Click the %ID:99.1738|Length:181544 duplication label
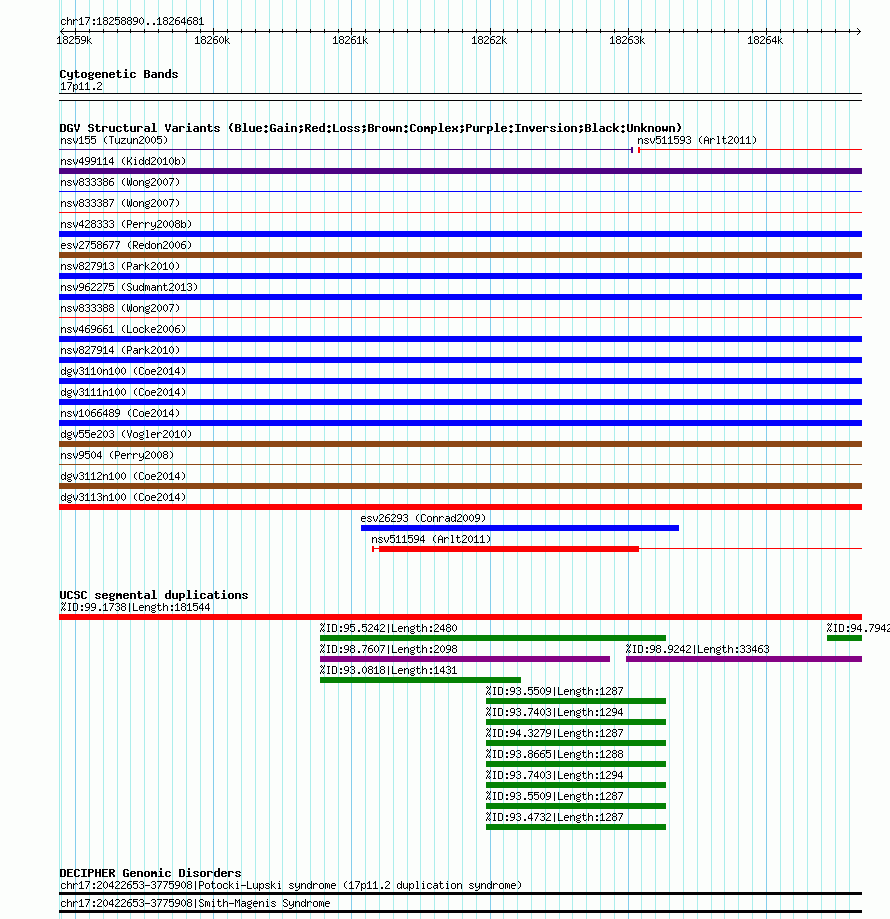This screenshot has height=919, width=890. coord(135,607)
